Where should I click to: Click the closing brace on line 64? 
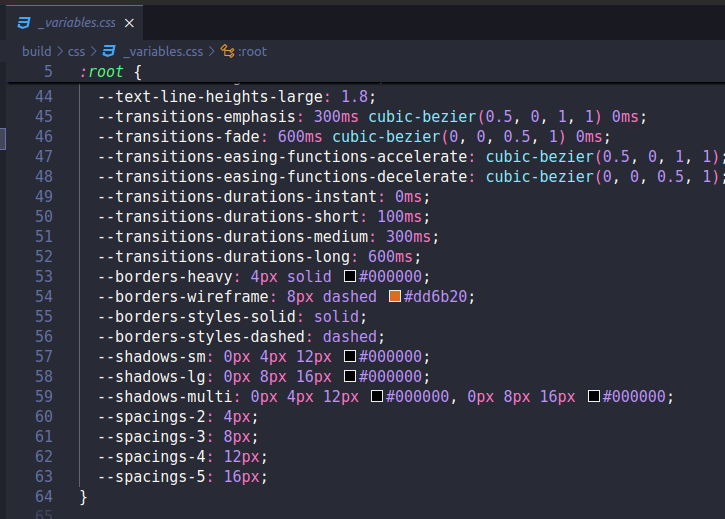coord(83,497)
